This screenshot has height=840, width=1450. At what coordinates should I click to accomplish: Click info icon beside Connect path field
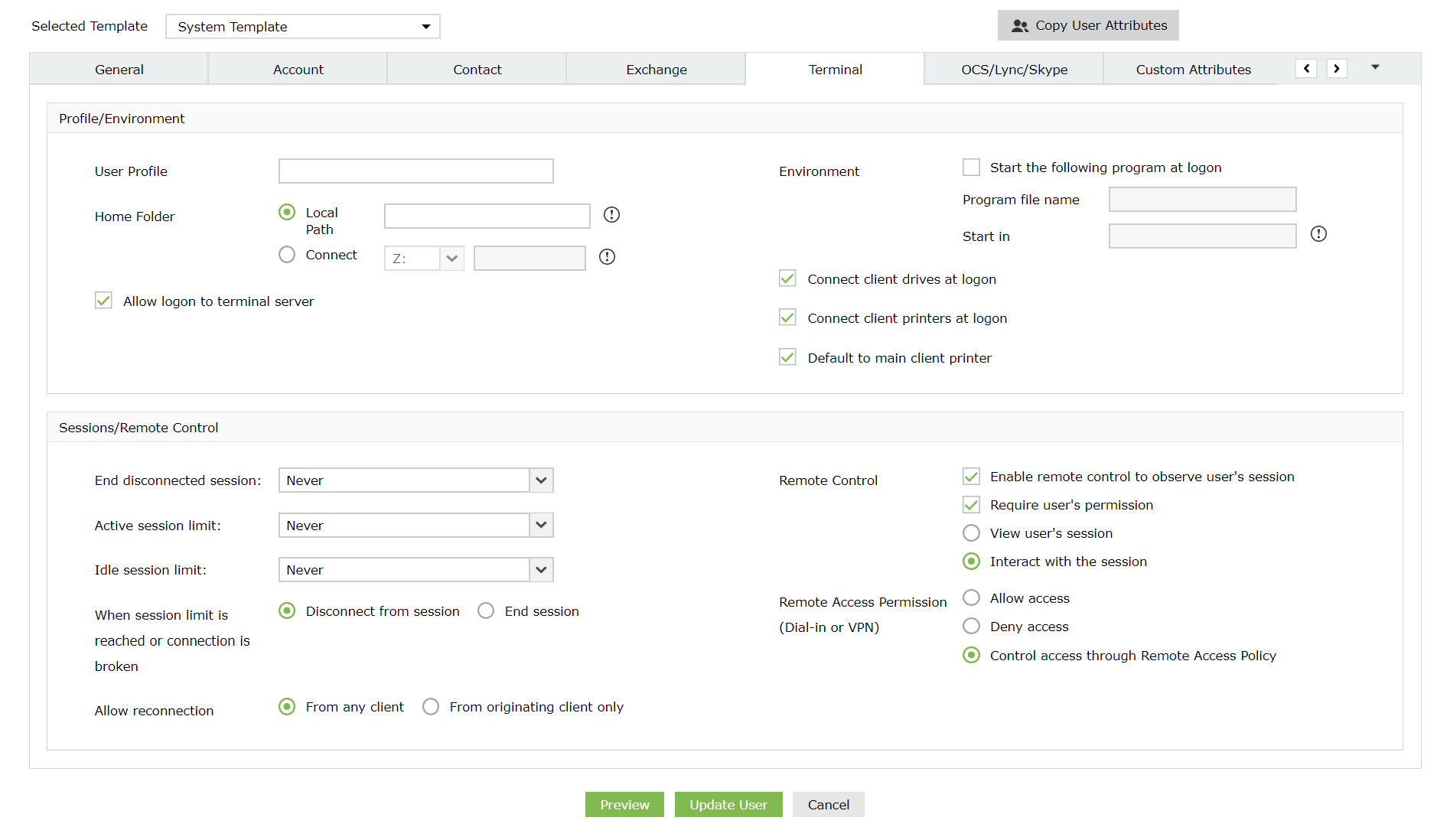pos(607,257)
